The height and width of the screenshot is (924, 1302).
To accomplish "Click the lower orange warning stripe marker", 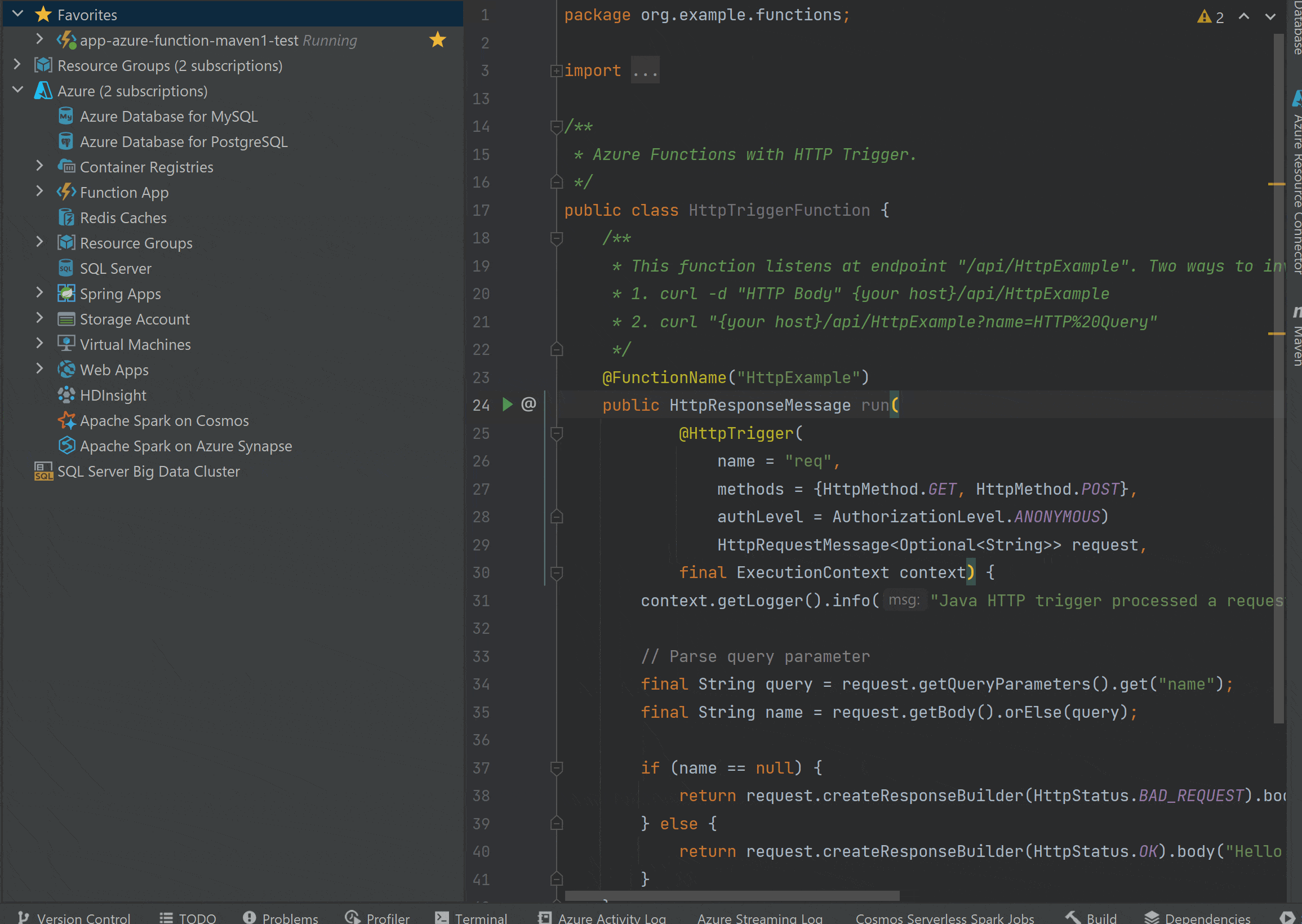I will pyautogui.click(x=1277, y=334).
